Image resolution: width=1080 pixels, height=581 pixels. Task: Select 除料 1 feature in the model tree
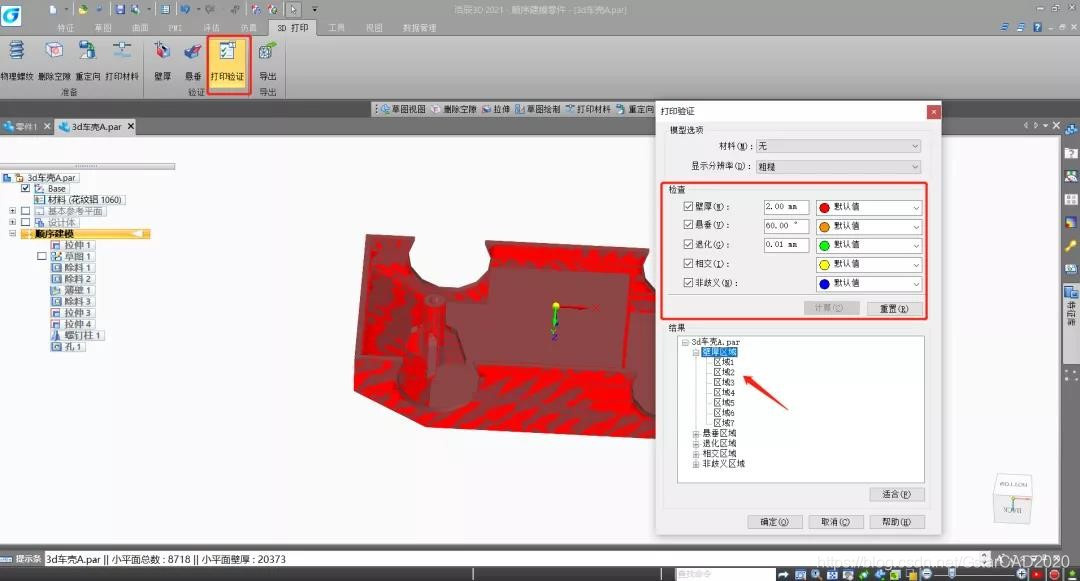point(72,268)
